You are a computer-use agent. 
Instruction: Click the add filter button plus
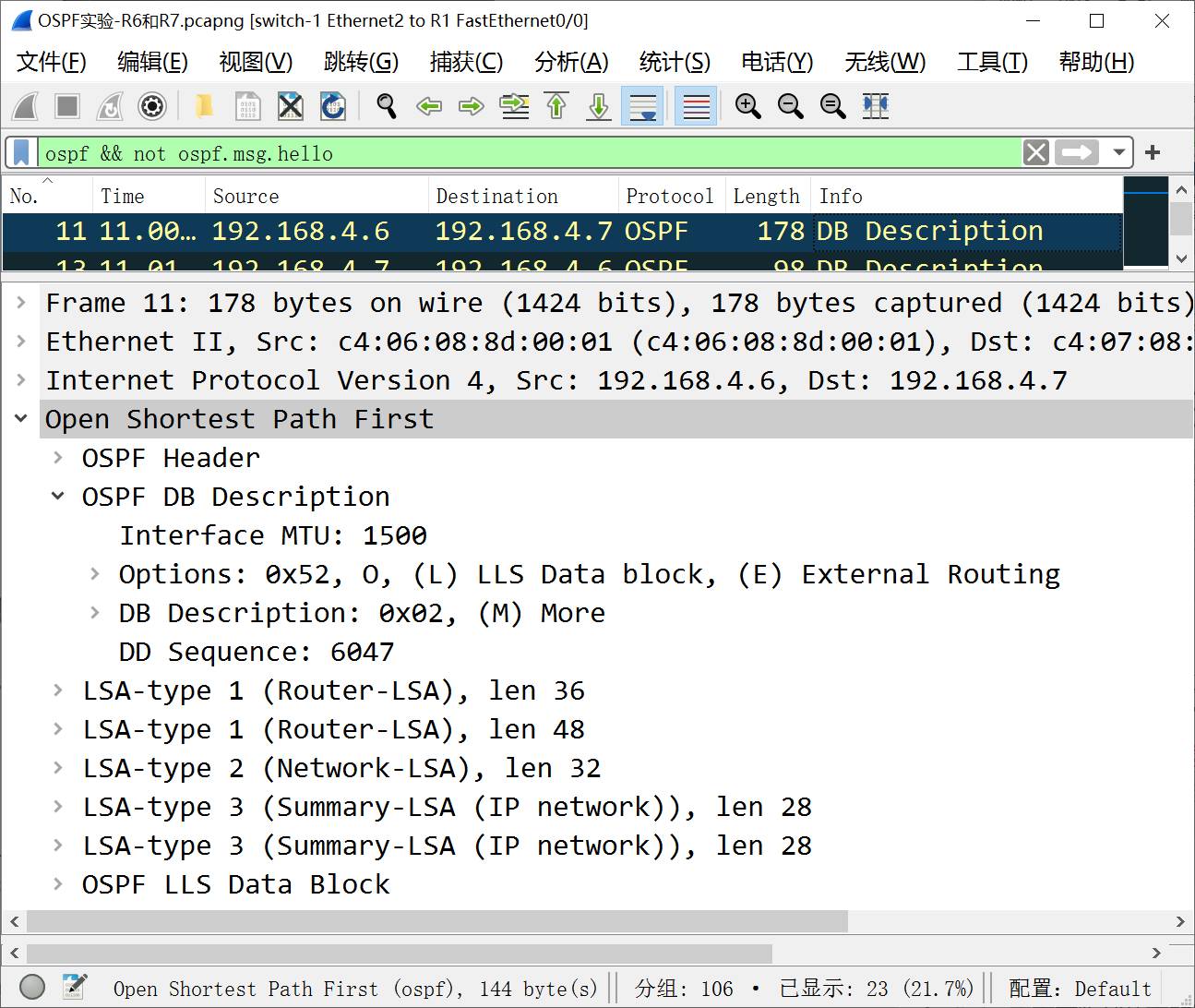1153,152
